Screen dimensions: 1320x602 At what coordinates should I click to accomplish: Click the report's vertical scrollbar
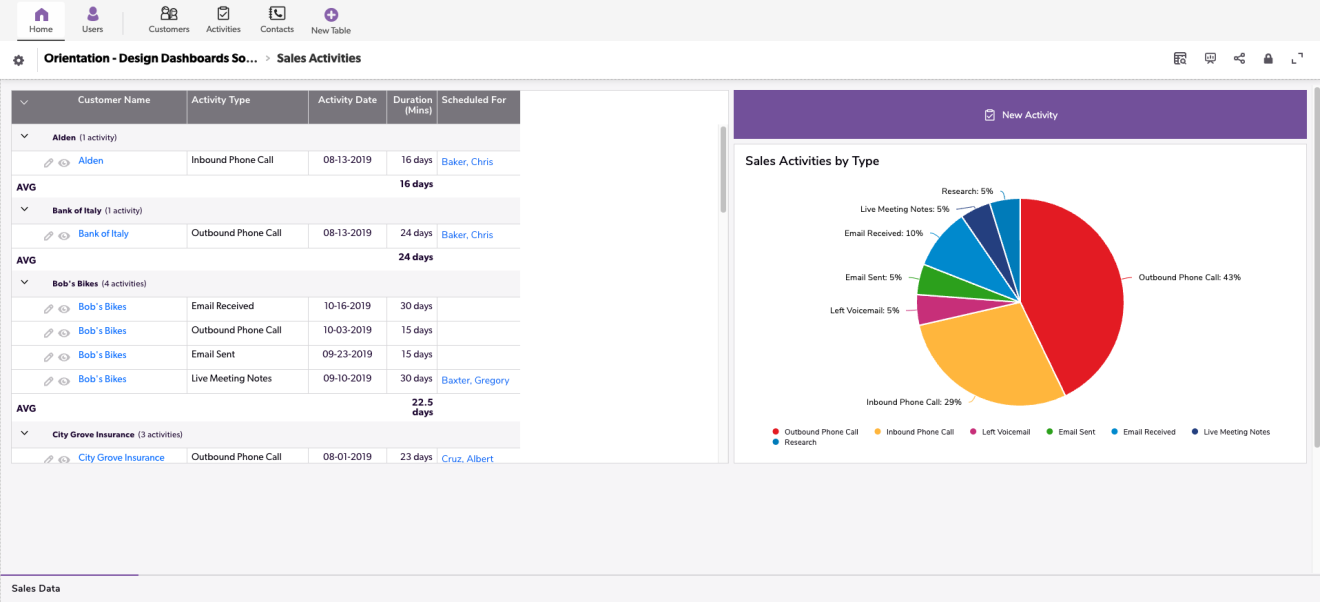(x=723, y=170)
